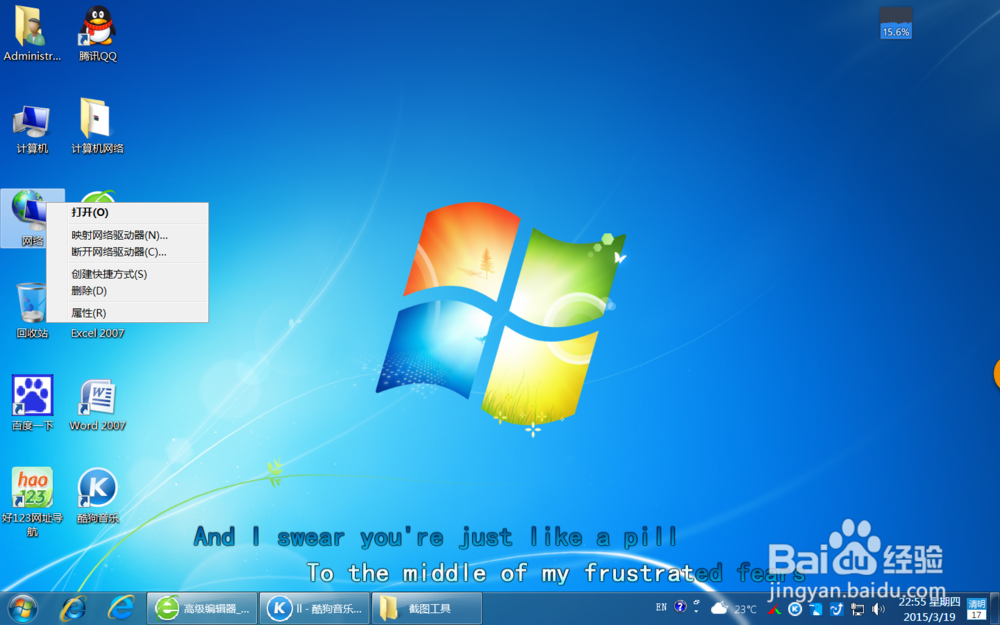Click the blue bird tray icon
This screenshot has width=1000, height=625.
point(837,610)
